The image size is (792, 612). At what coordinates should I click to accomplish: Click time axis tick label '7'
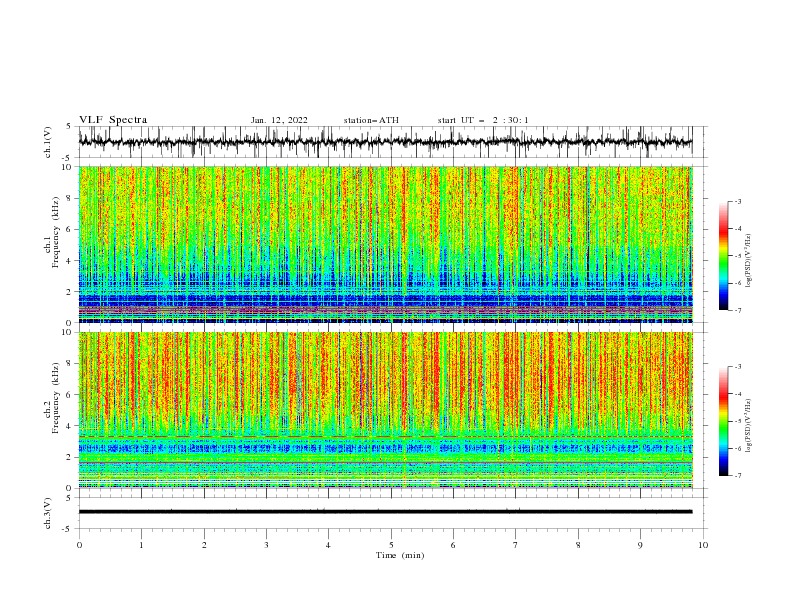(516, 545)
